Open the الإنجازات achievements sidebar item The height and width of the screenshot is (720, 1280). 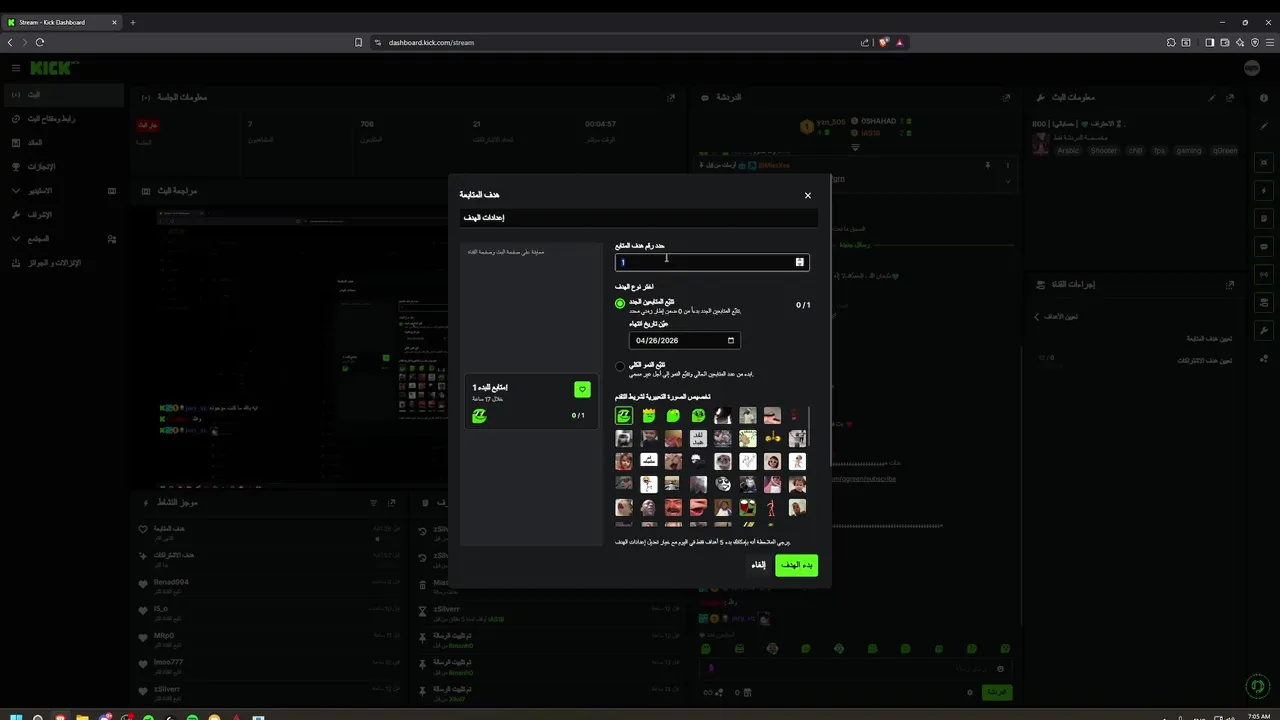click(x=63, y=166)
